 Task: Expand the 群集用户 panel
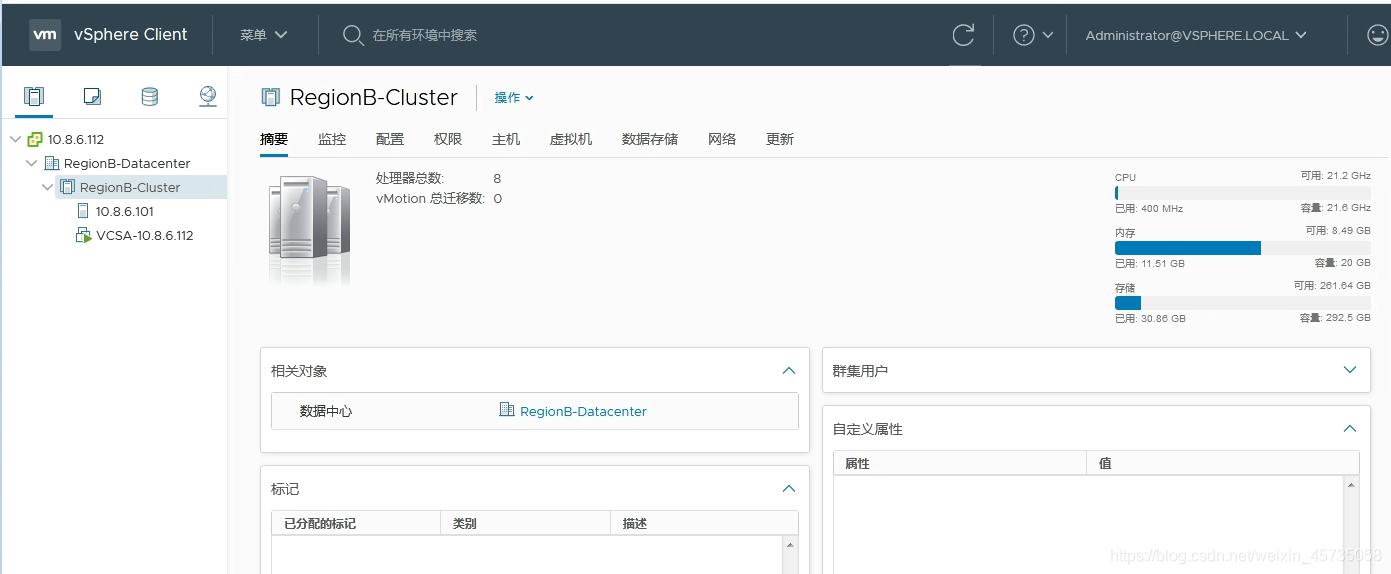coord(1350,370)
